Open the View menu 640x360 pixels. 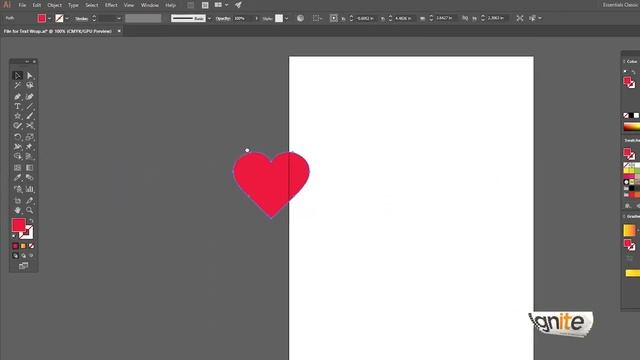129,5
